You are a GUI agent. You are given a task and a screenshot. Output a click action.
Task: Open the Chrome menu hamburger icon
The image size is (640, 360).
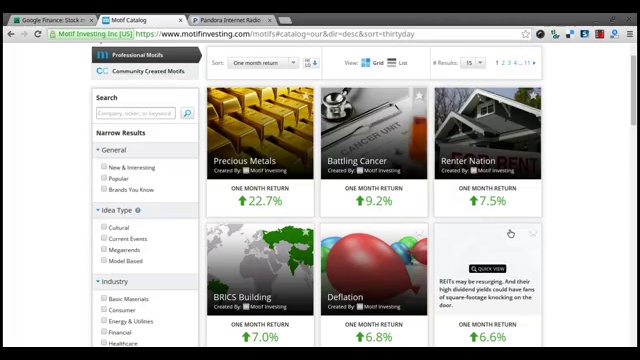pos(630,34)
